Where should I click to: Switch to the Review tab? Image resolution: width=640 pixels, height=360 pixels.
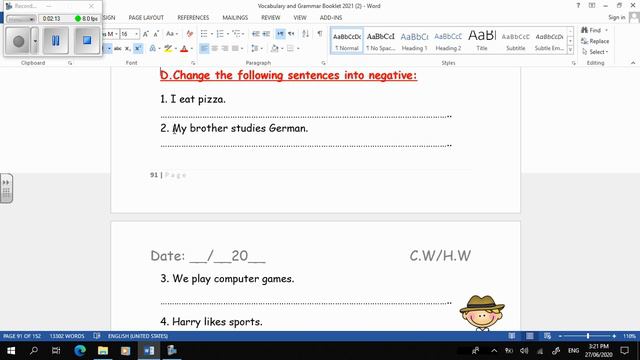point(271,18)
